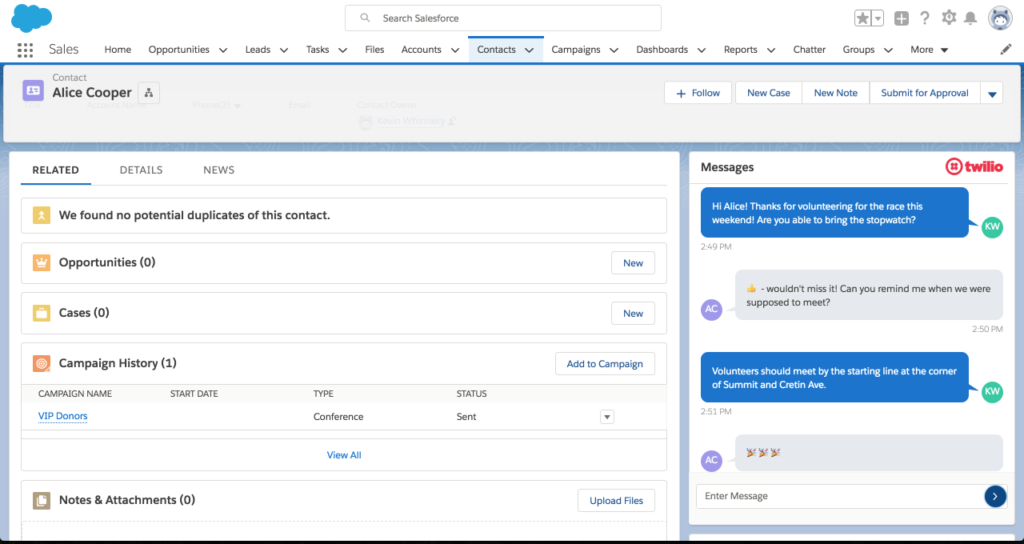Viewport: 1024px width, 544px height.
Task: Go to the Home tab
Action: pos(118,50)
